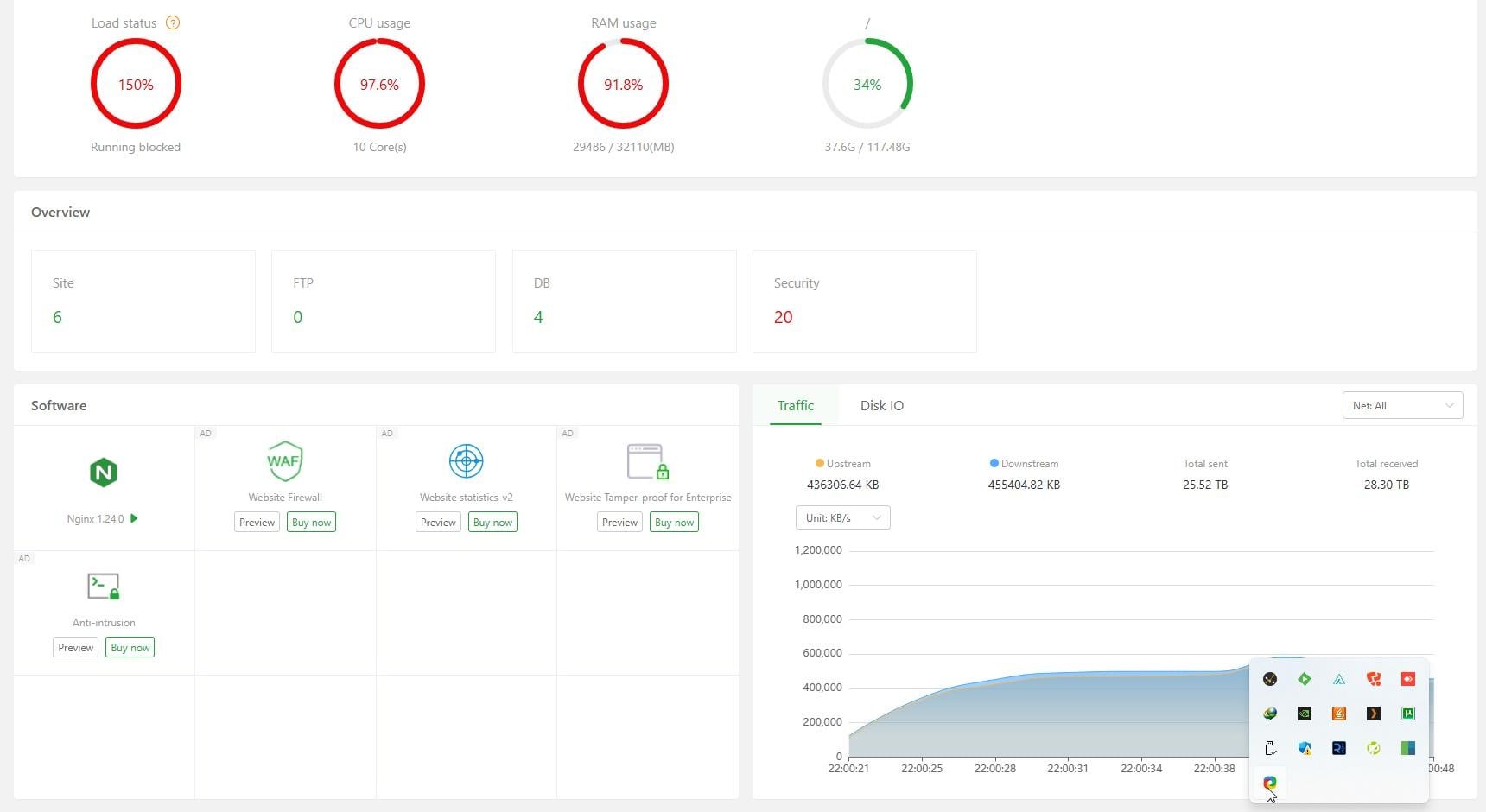Expand the Net: All dropdown
This screenshot has width=1486, height=812.
coord(1402,406)
